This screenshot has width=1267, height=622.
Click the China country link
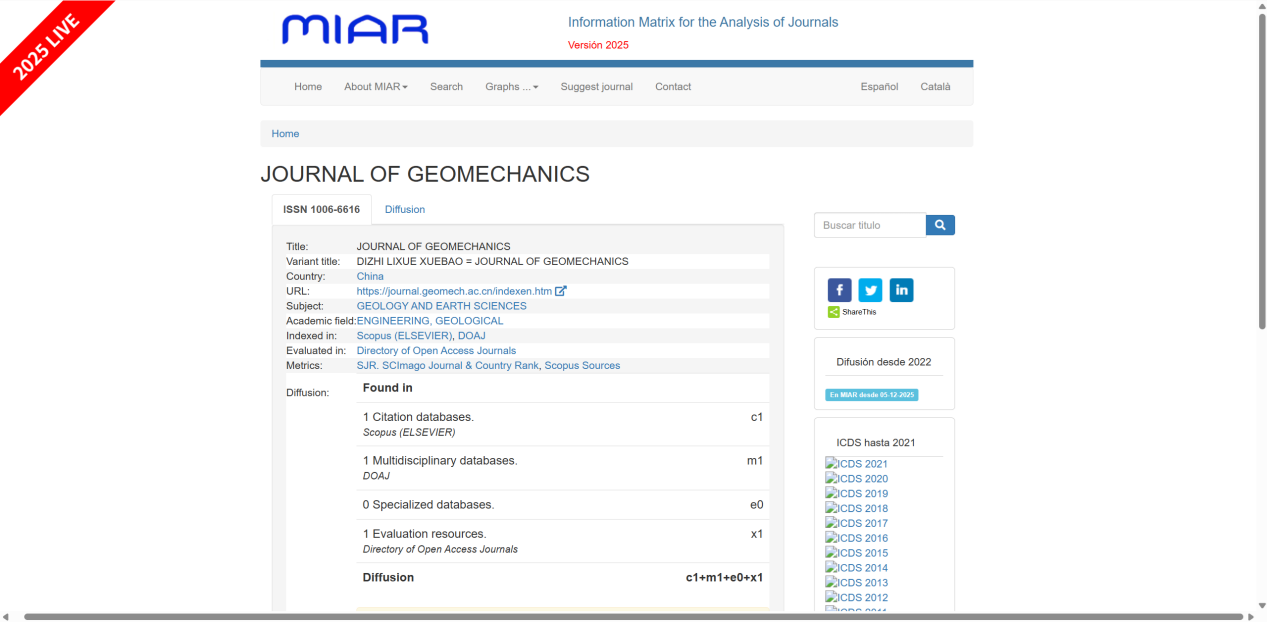click(370, 276)
